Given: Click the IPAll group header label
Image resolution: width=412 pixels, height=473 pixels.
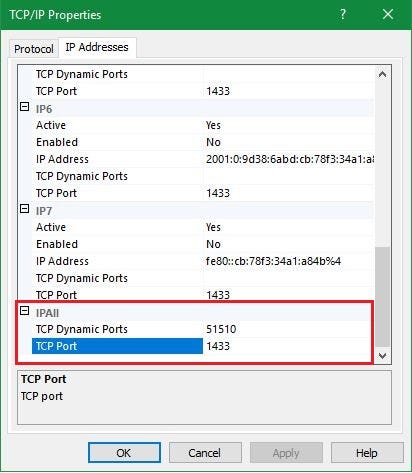Looking at the screenshot, I should (x=47, y=313).
